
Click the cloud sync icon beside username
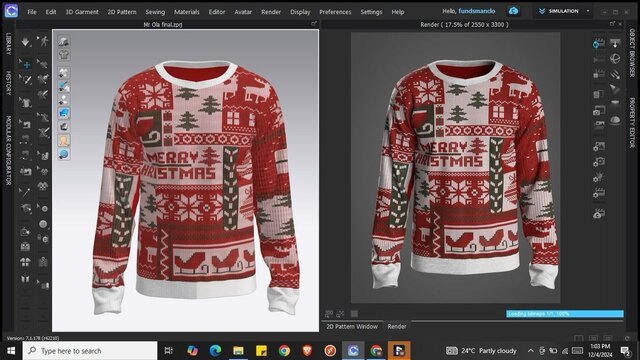[513, 11]
